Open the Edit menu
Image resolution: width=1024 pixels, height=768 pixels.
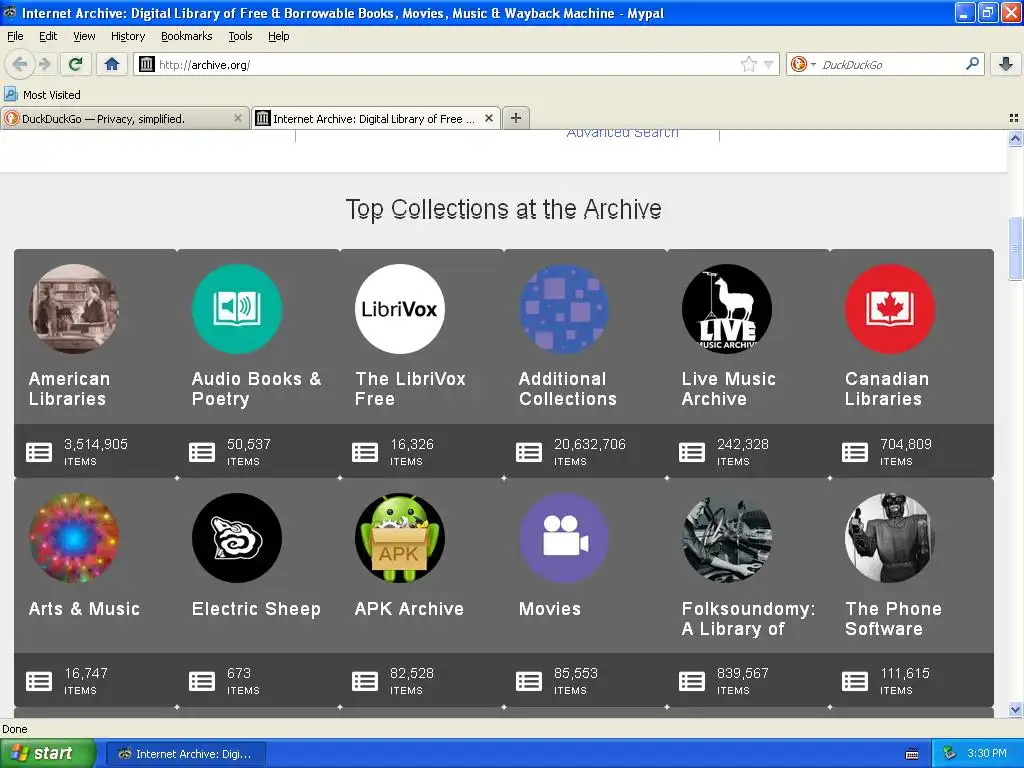pos(48,36)
